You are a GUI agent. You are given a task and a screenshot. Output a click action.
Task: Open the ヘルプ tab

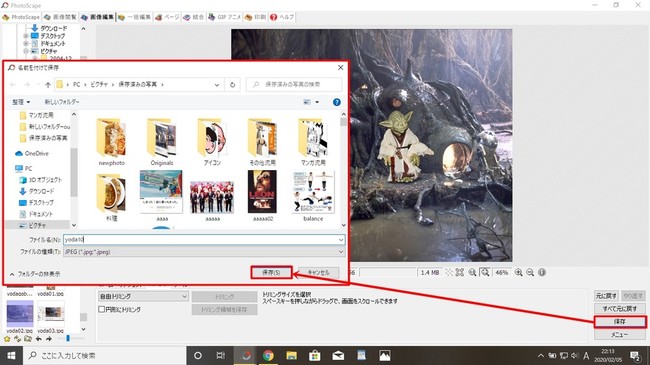[282, 17]
